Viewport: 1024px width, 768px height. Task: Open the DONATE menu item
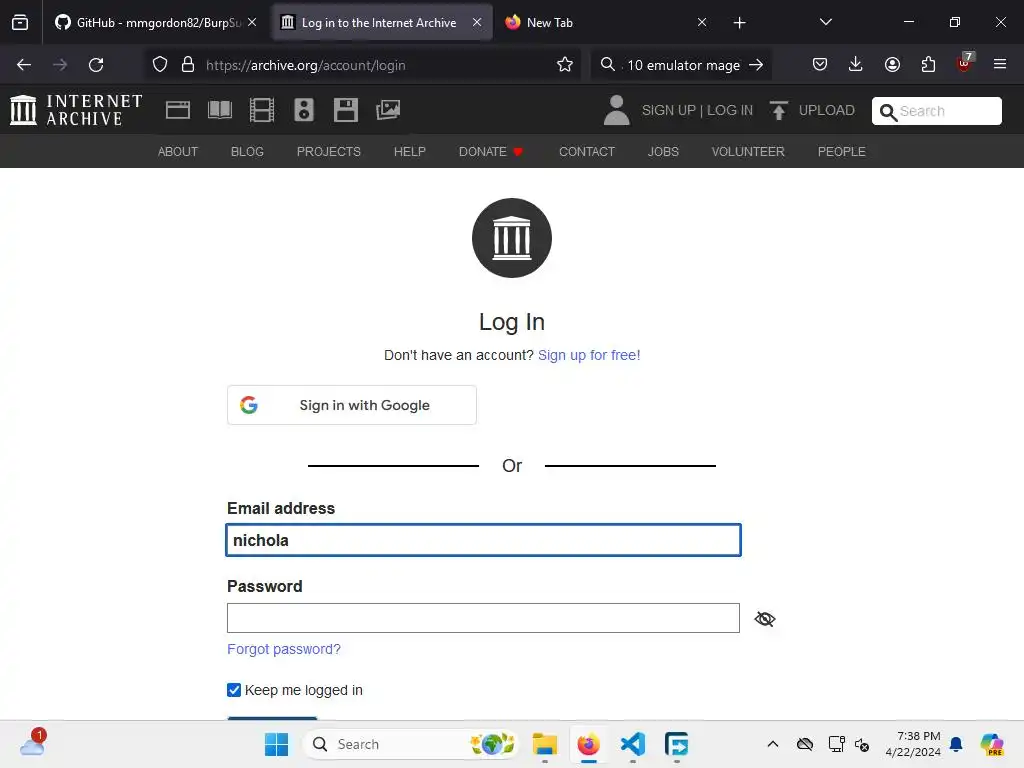click(x=490, y=152)
